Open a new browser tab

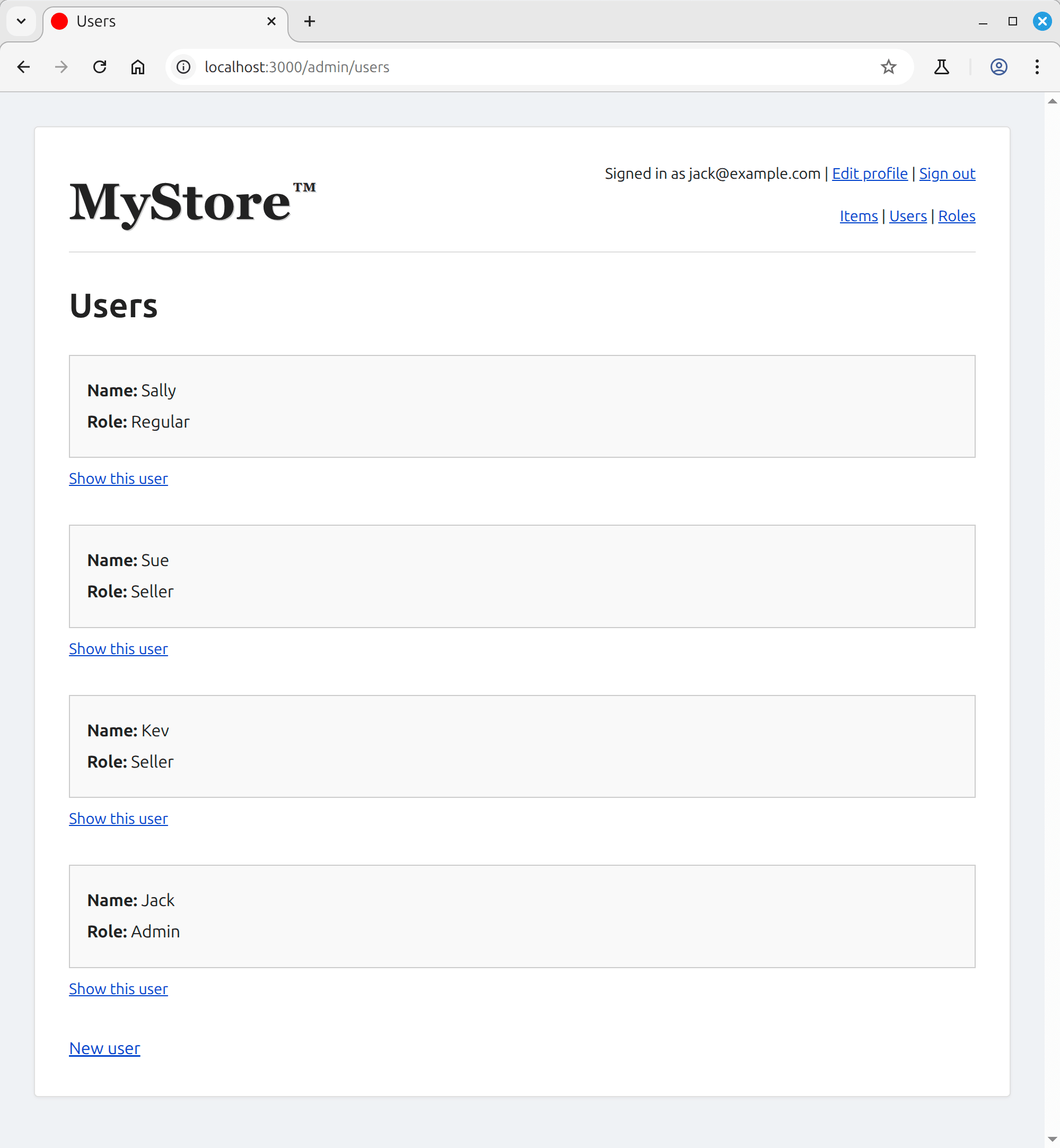(x=310, y=21)
